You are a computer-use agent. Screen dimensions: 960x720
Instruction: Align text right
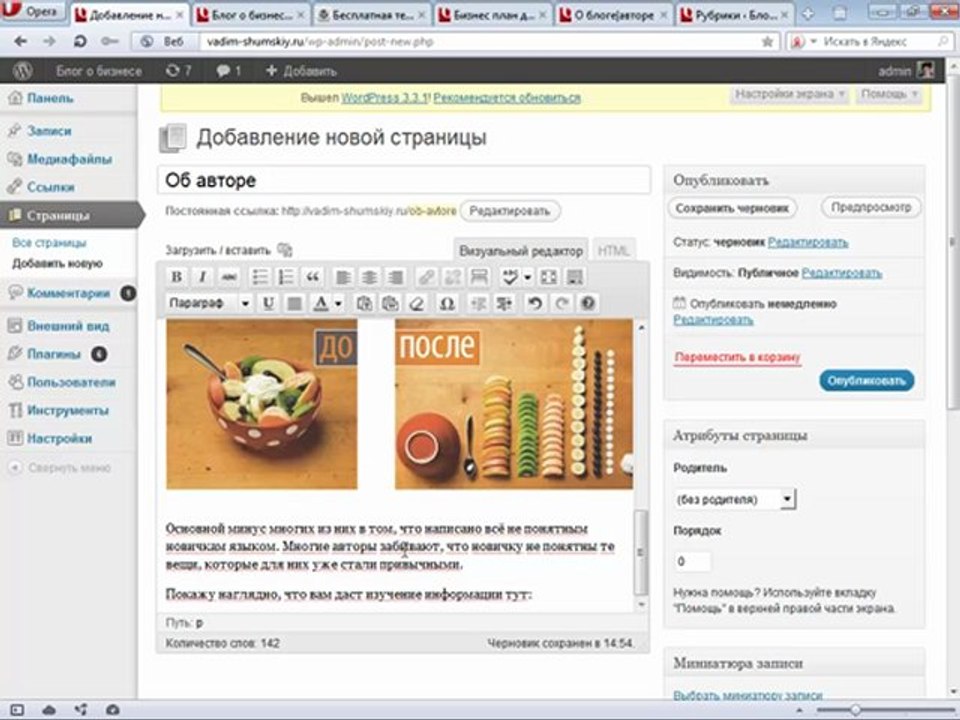point(396,277)
